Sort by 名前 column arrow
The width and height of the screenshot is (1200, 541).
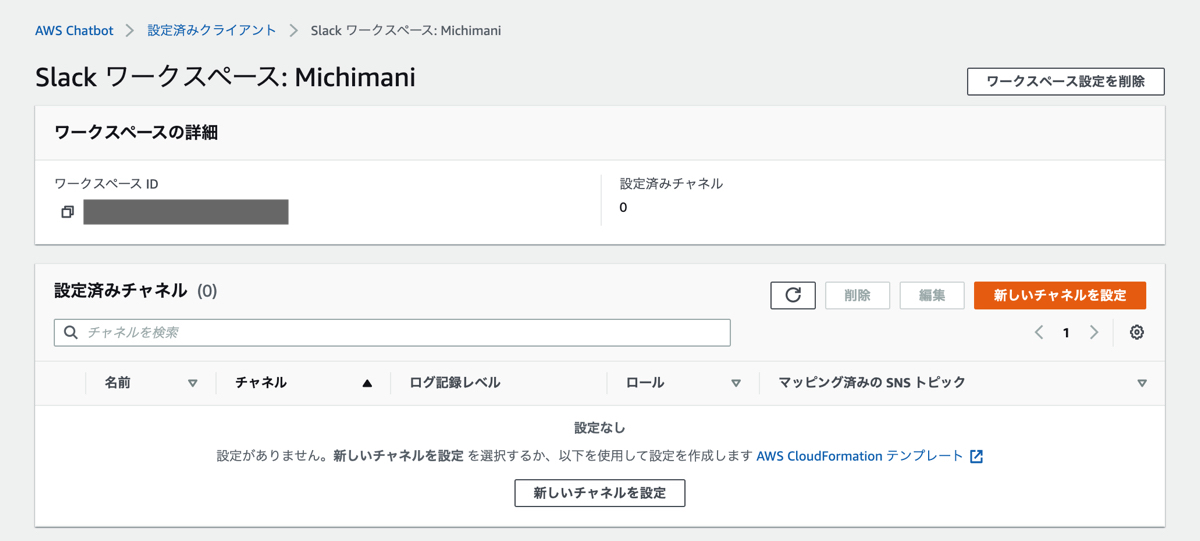point(193,384)
